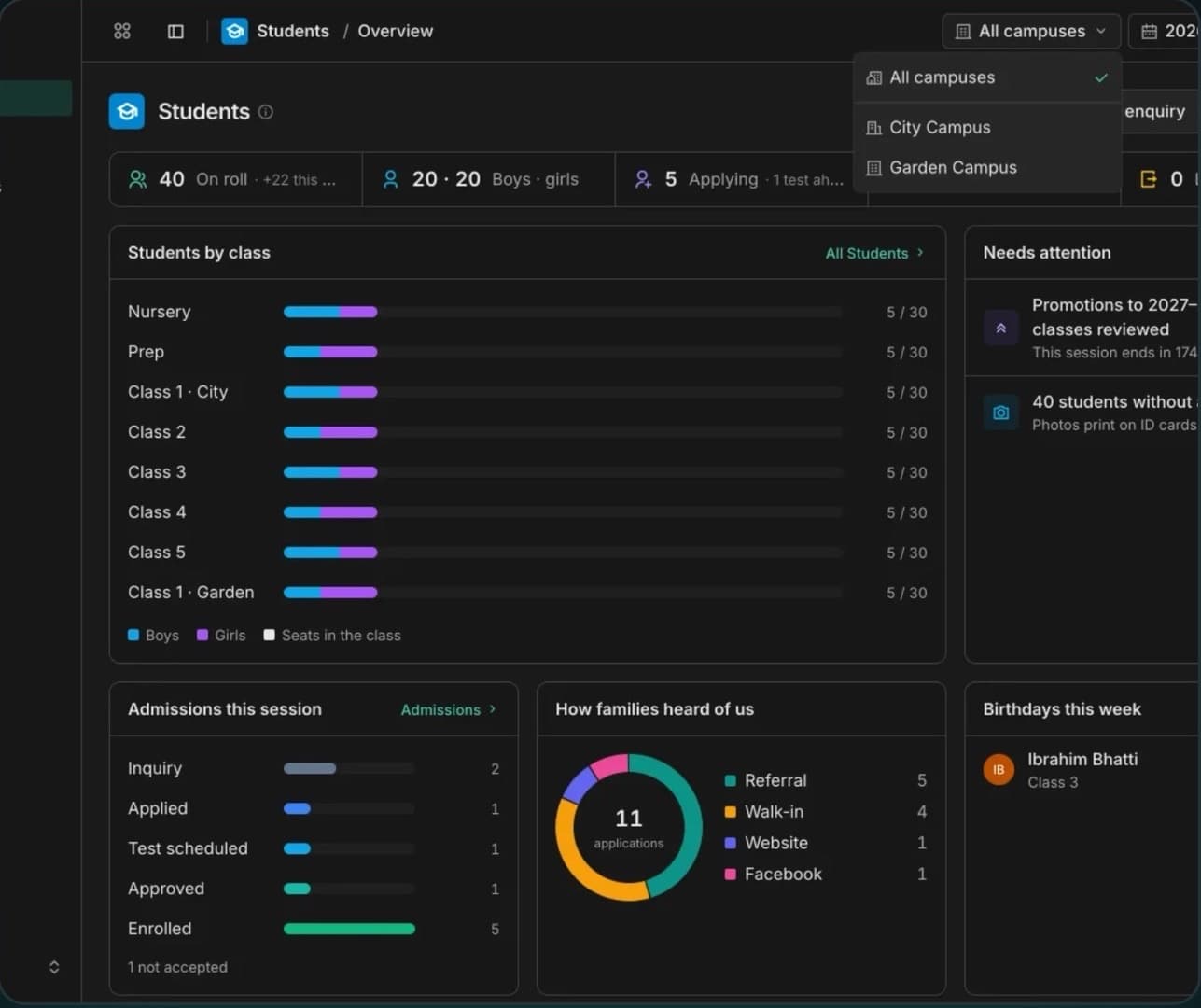The width and height of the screenshot is (1201, 1008).
Task: Open the Admissions link
Action: click(x=448, y=710)
